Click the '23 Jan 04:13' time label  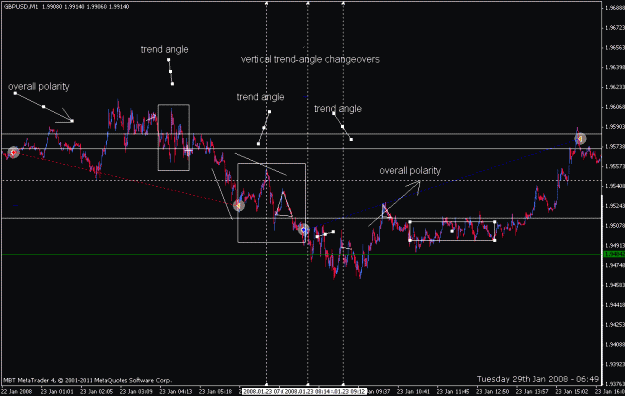176,392
